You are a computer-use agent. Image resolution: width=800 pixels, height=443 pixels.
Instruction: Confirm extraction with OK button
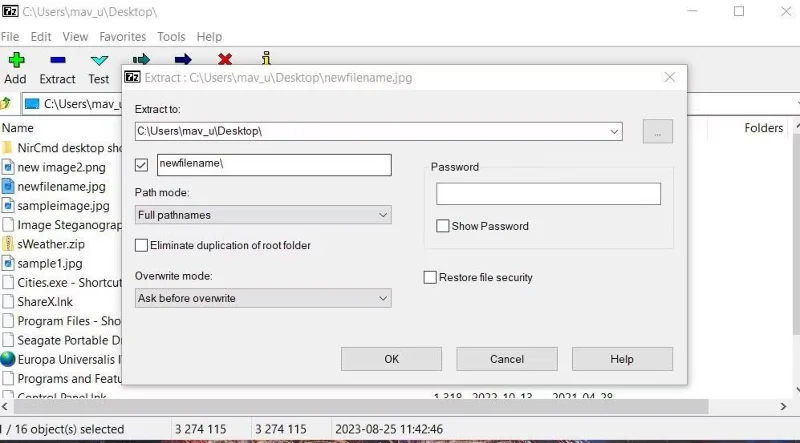click(x=391, y=359)
